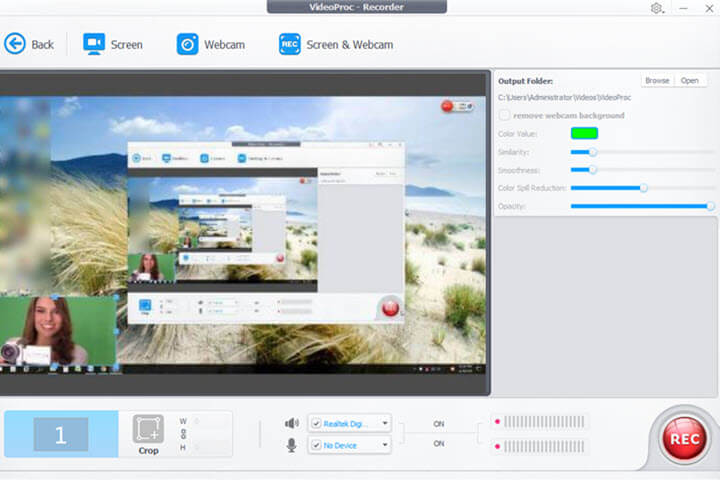Toggle the No Device microphone checkbox
The height and width of the screenshot is (481, 720).
[x=316, y=445]
